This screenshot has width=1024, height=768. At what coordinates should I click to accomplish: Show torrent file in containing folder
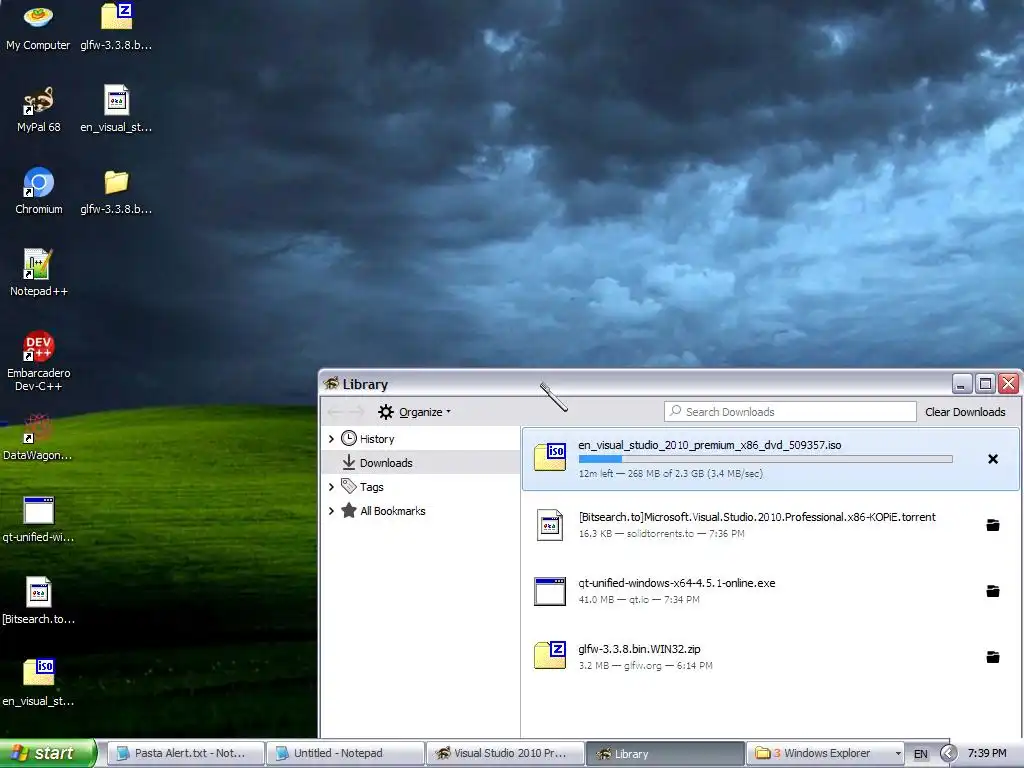993,525
